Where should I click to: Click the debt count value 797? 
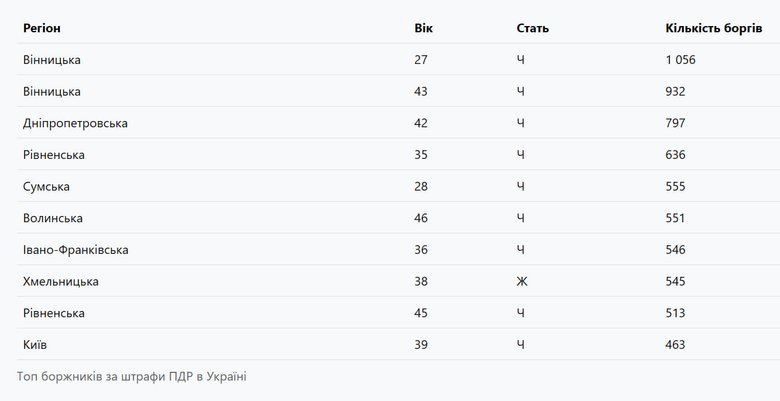675,123
